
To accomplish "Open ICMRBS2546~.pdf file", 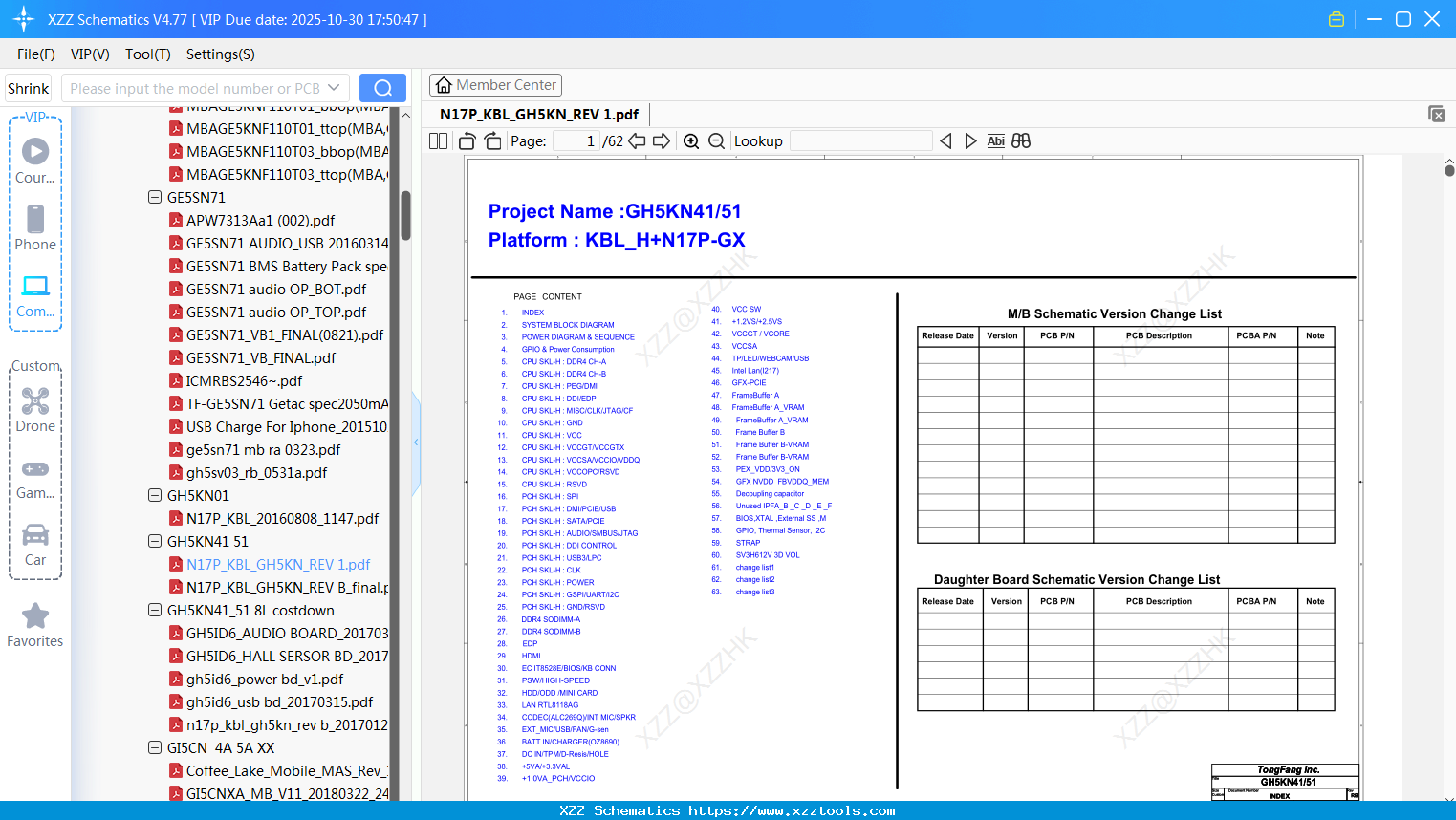I will coord(244,380).
